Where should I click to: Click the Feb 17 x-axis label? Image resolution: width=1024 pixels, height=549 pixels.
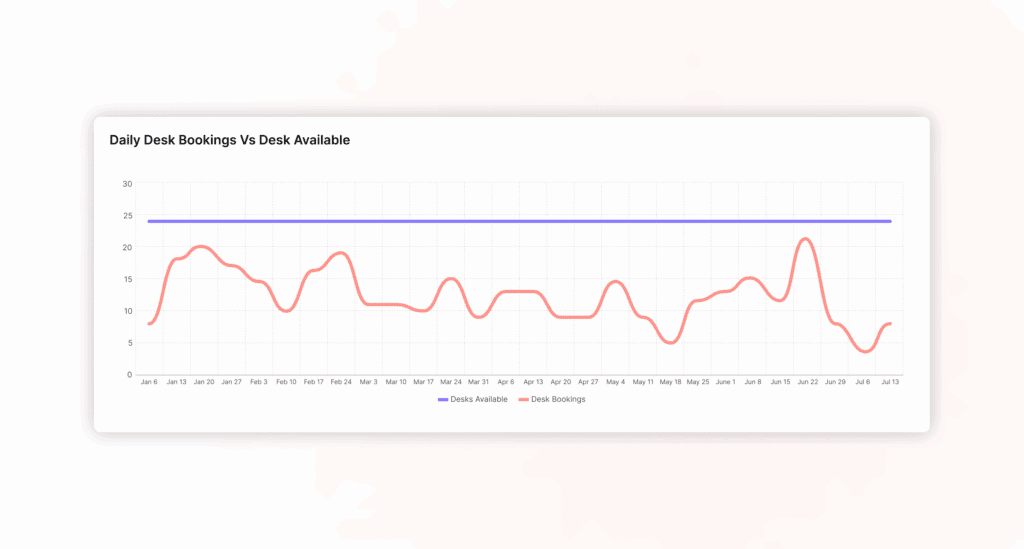point(313,382)
